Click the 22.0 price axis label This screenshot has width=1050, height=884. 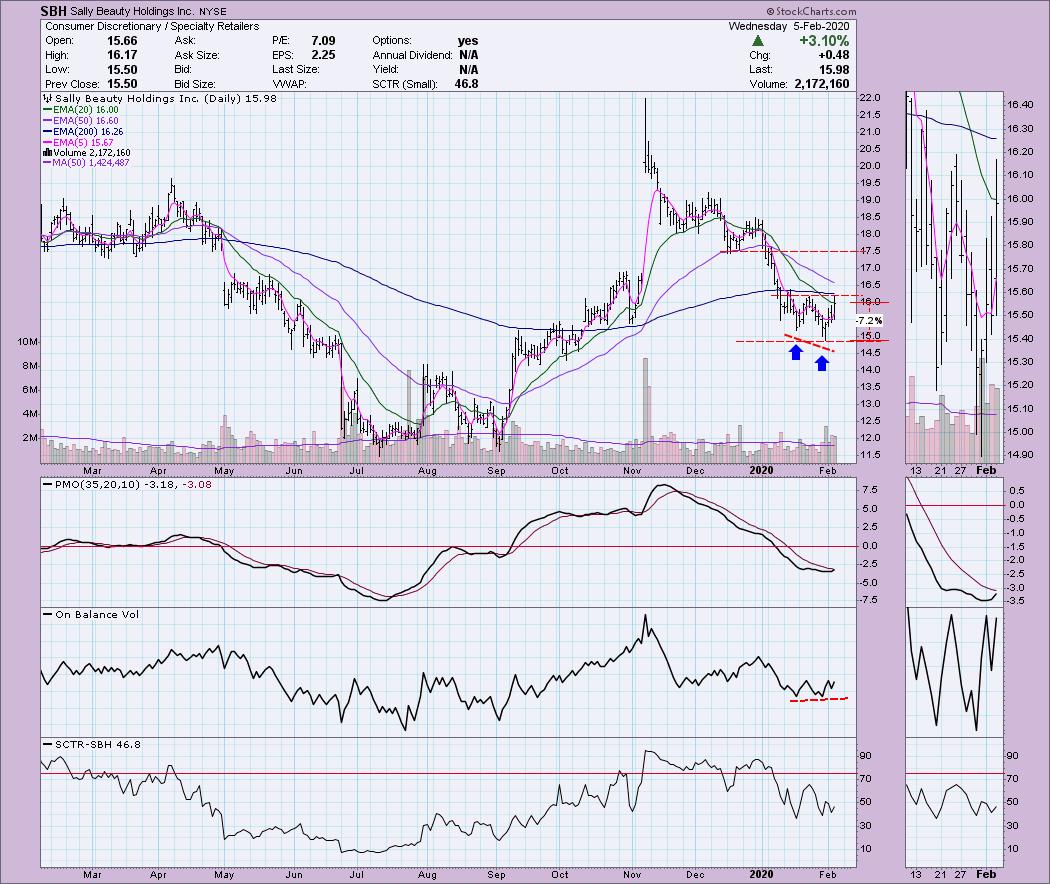[870, 98]
